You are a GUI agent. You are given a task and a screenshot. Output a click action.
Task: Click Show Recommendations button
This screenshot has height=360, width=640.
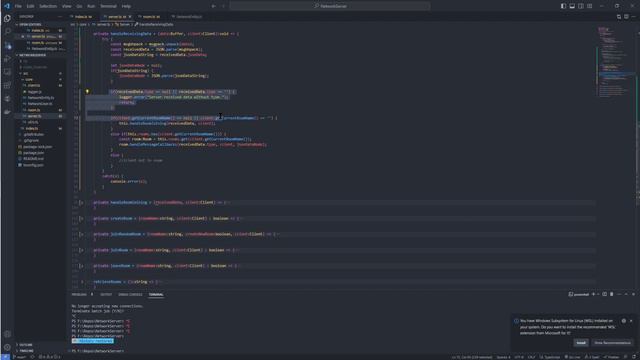612,343
